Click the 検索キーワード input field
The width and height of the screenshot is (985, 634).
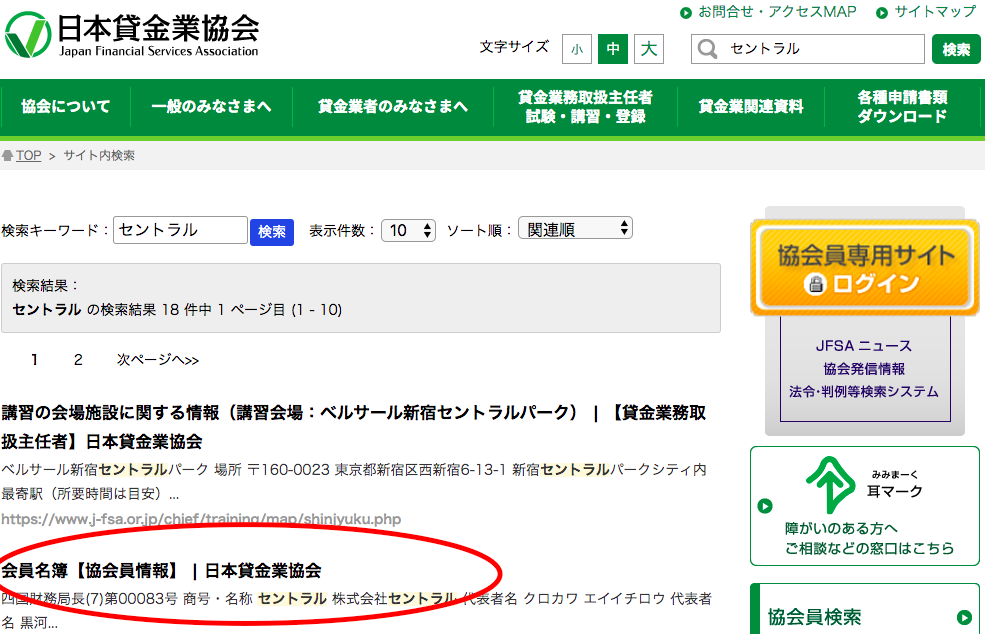pyautogui.click(x=180, y=230)
